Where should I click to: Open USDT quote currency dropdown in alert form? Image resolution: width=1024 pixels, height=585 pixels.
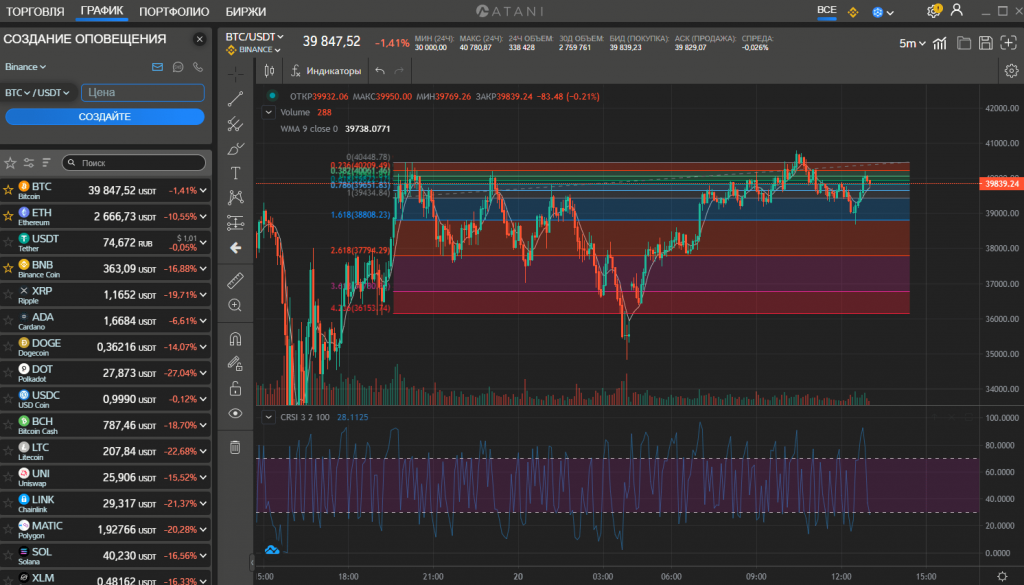pyautogui.click(x=56, y=93)
